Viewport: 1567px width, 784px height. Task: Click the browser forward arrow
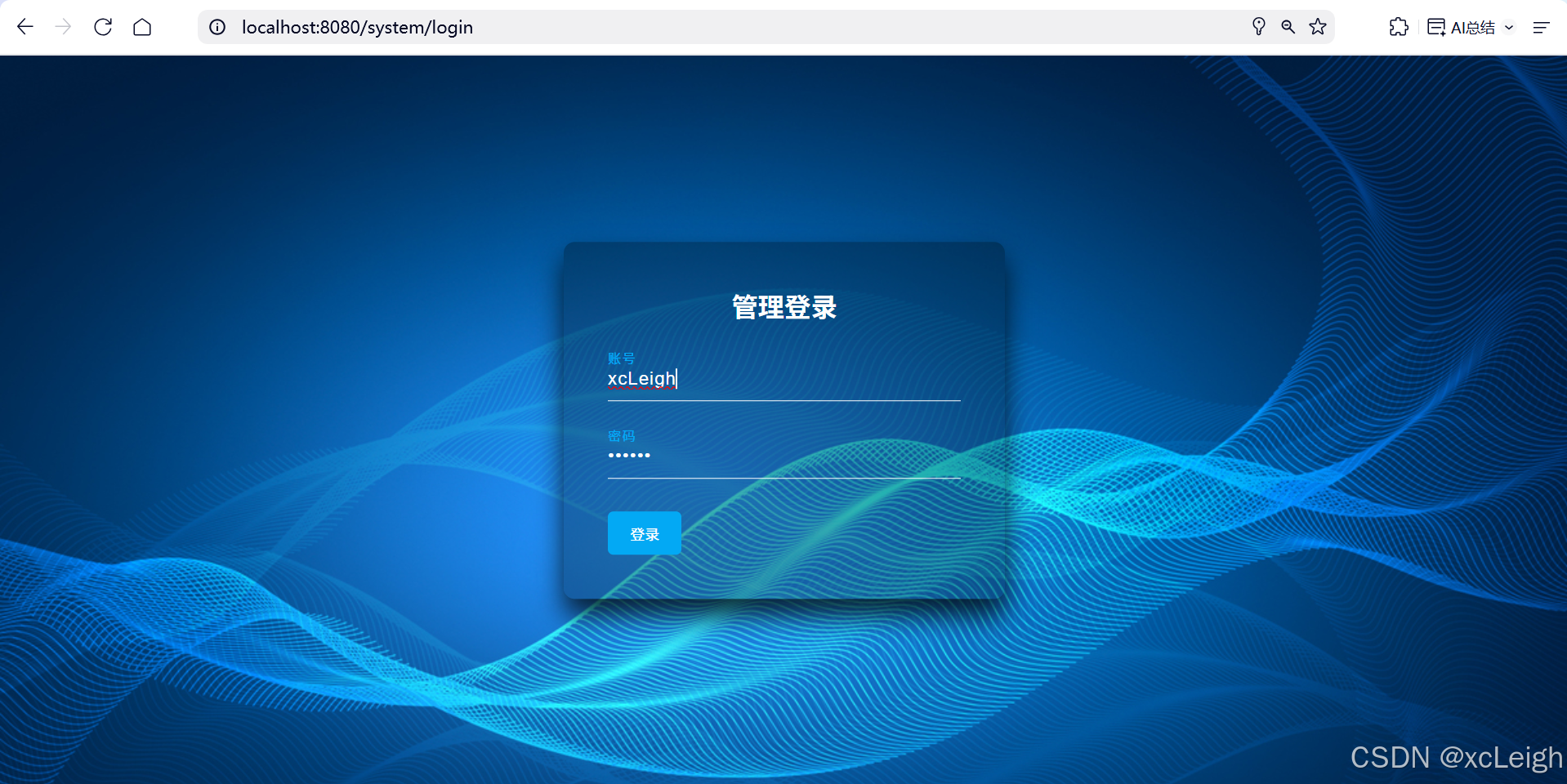(x=63, y=27)
